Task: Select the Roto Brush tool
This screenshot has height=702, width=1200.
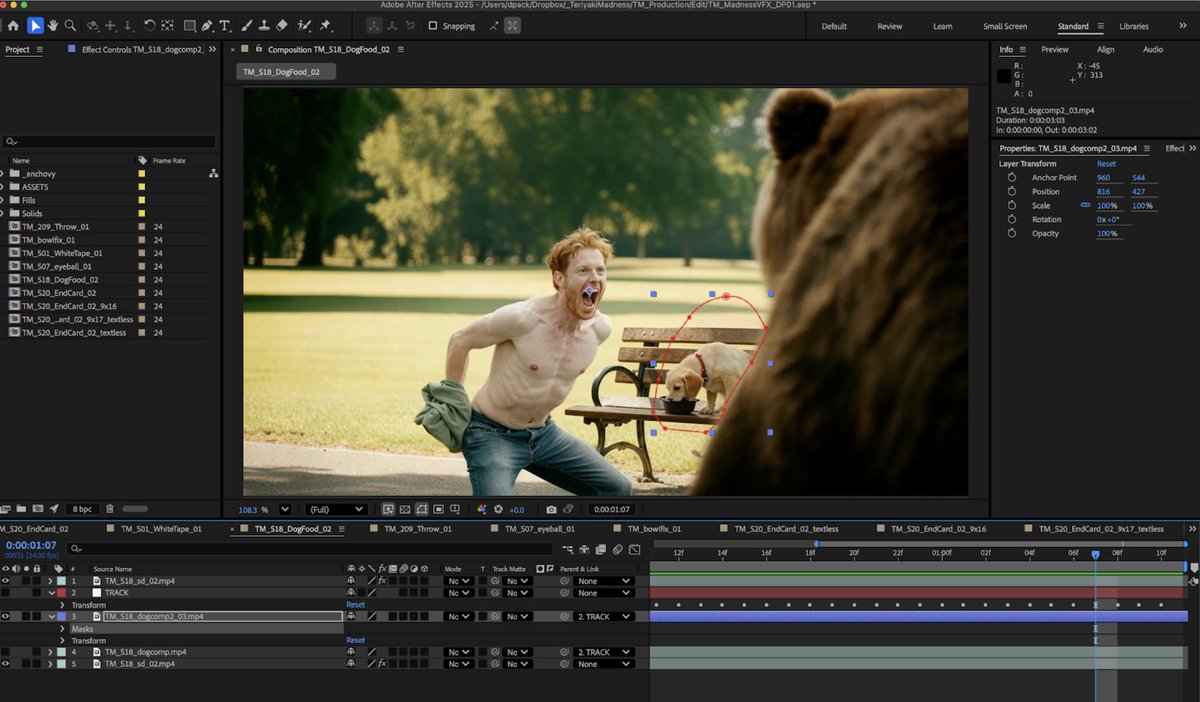Action: click(x=304, y=25)
